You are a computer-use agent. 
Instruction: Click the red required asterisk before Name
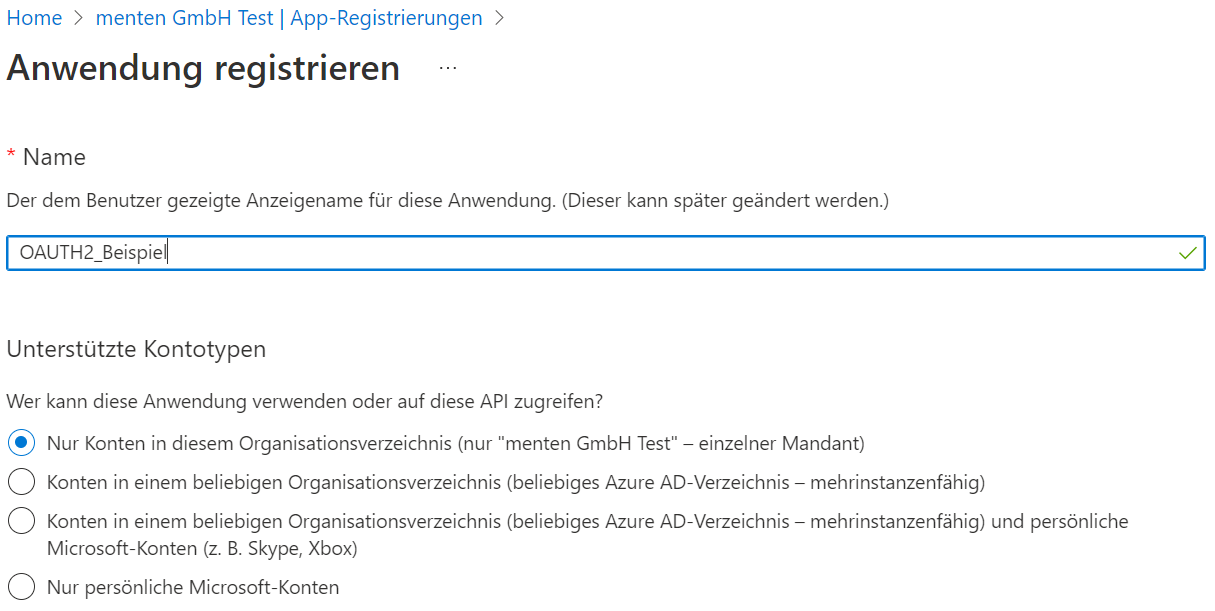11,157
